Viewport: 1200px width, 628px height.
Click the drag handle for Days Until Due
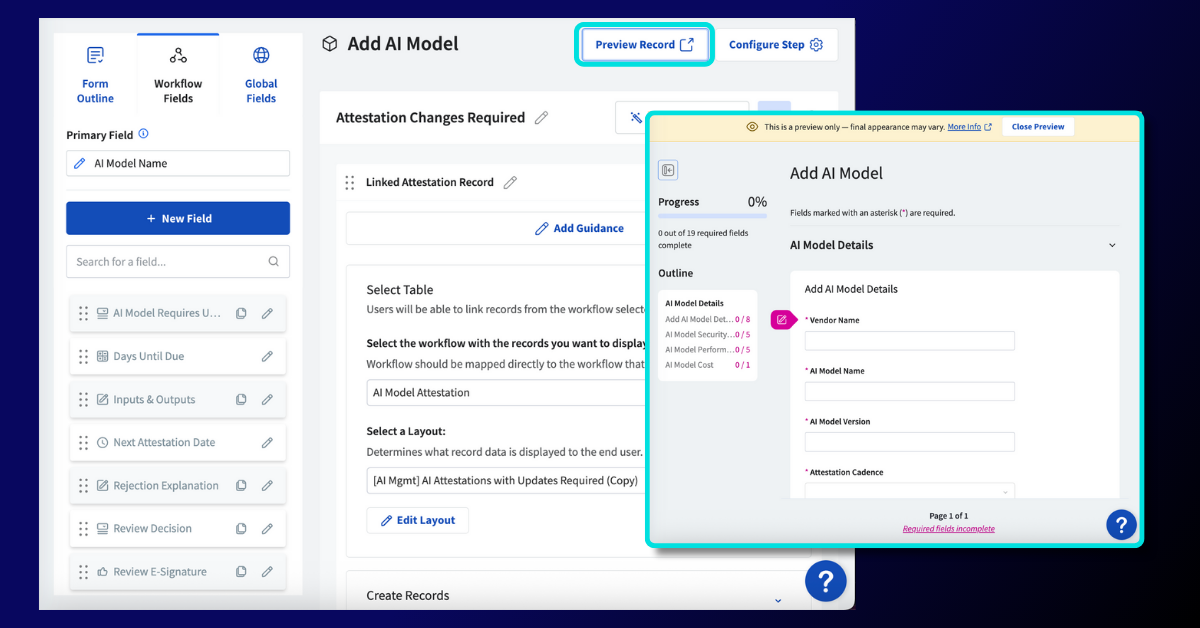pyautogui.click(x=83, y=356)
